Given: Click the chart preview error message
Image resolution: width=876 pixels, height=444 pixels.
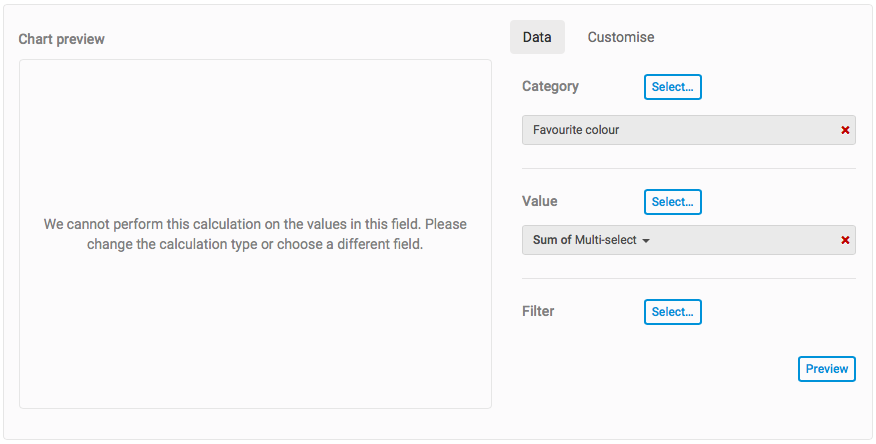Looking at the screenshot, I should click(255, 234).
